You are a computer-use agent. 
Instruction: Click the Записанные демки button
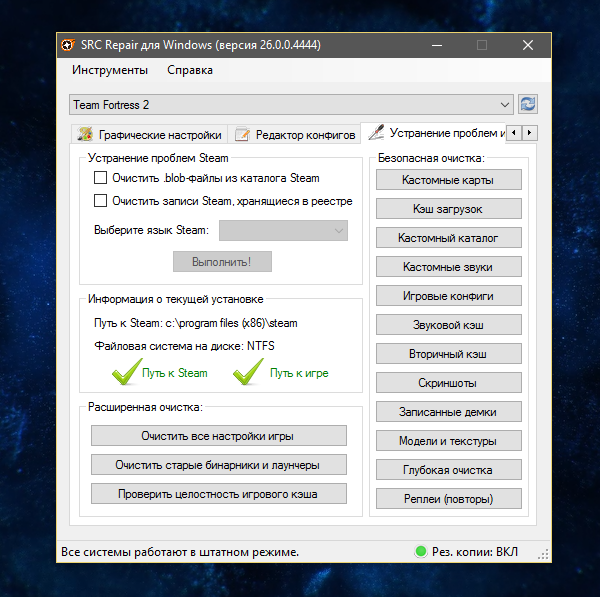point(448,412)
